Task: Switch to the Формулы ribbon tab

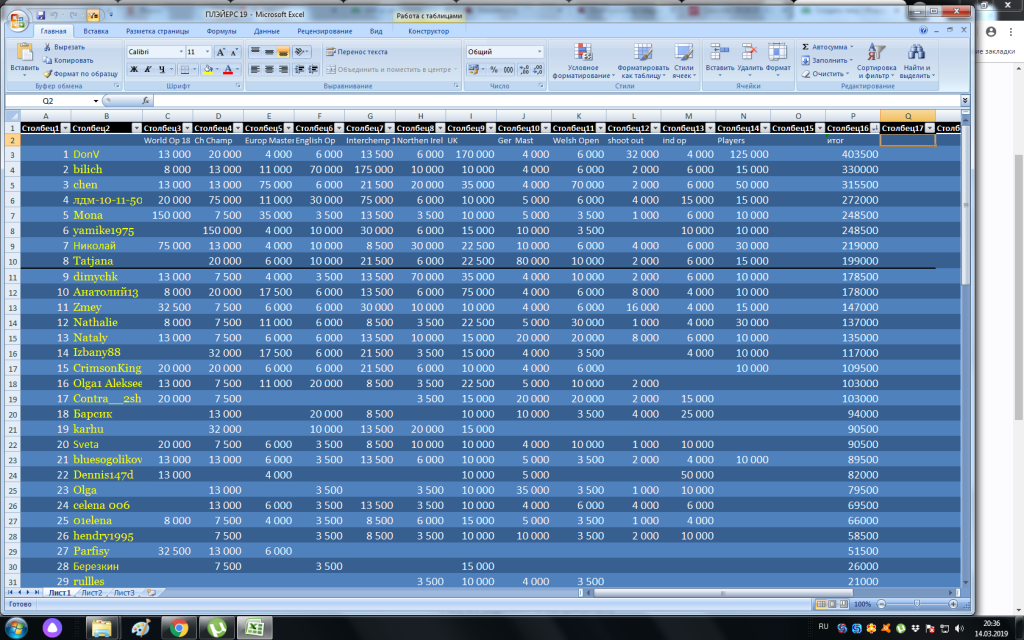Action: click(x=221, y=31)
